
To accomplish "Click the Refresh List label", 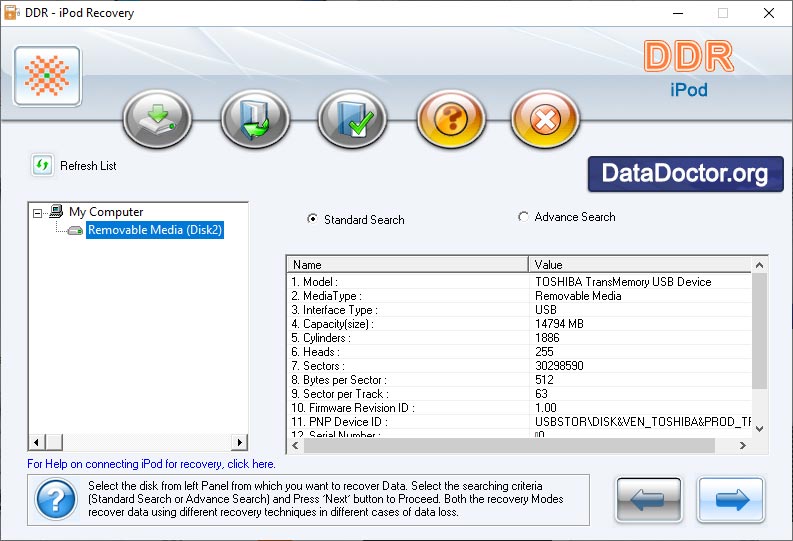I will pos(88,166).
